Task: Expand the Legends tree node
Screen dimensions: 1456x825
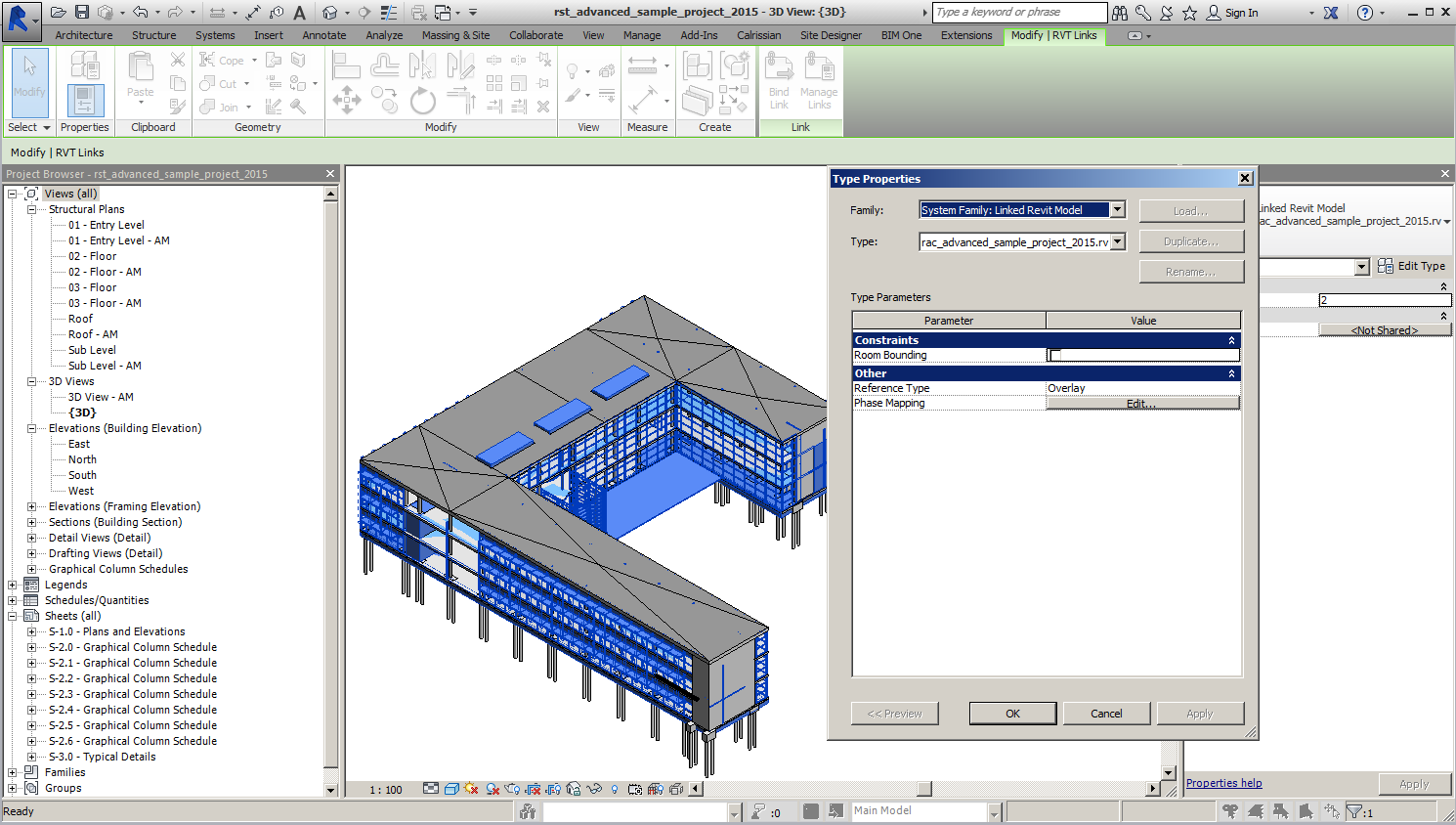Action: pyautogui.click(x=13, y=585)
